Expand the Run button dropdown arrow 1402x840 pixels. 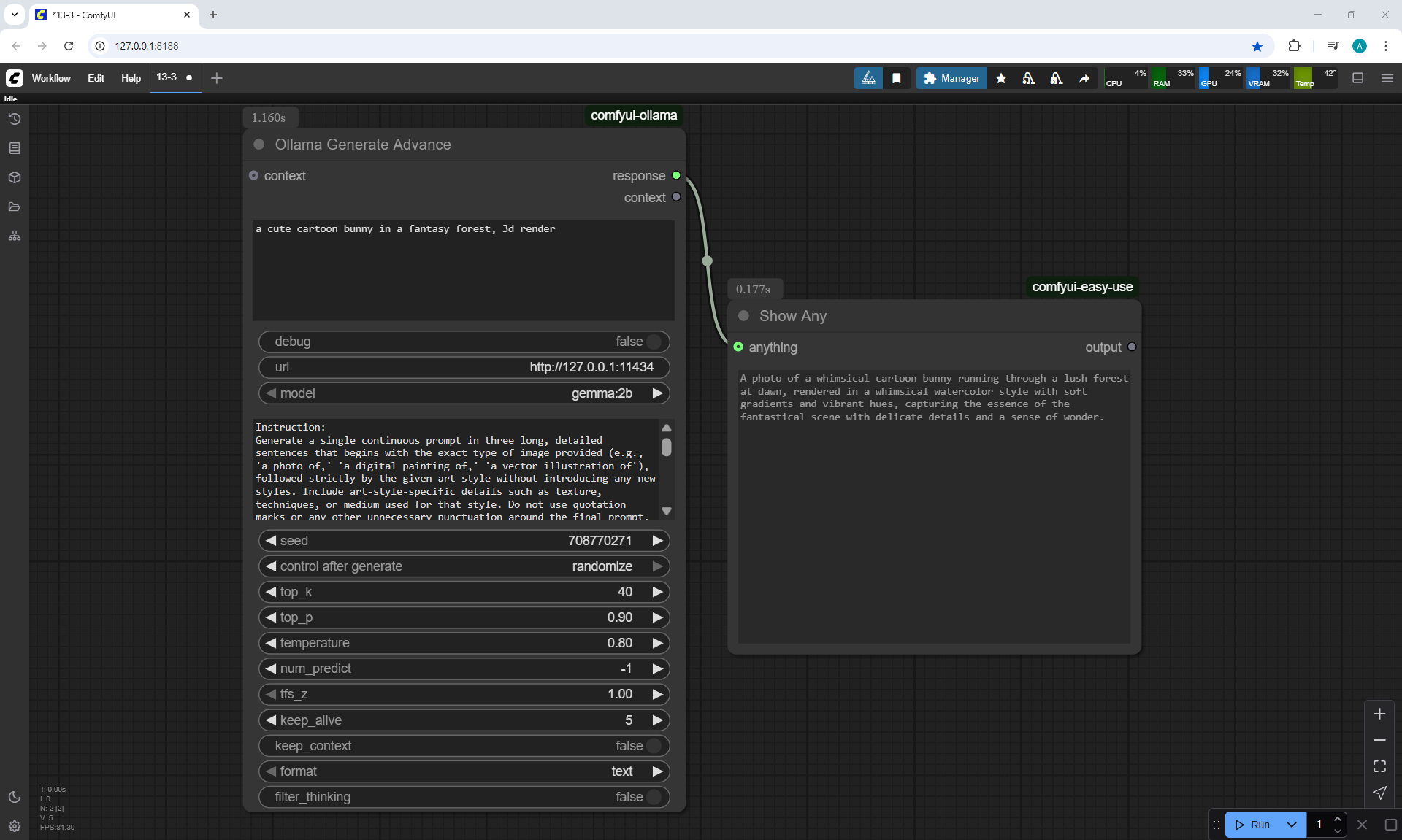click(x=1291, y=825)
